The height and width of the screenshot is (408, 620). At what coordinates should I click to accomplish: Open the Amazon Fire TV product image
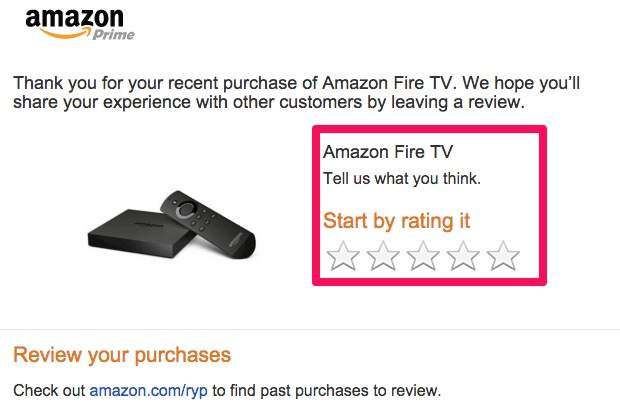point(172,225)
